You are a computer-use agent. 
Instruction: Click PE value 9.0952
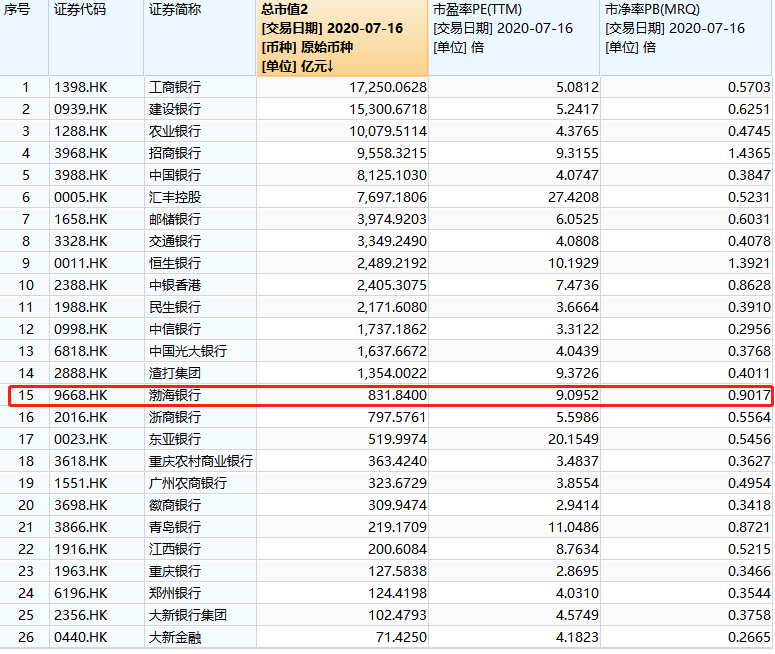[577, 395]
